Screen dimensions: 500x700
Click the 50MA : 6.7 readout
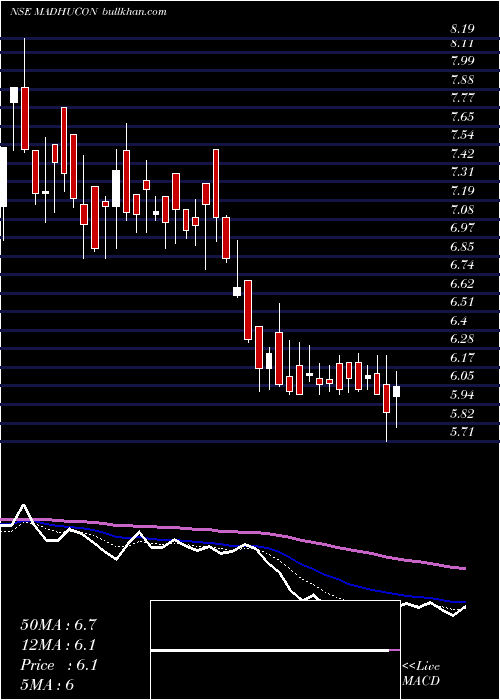click(58, 625)
